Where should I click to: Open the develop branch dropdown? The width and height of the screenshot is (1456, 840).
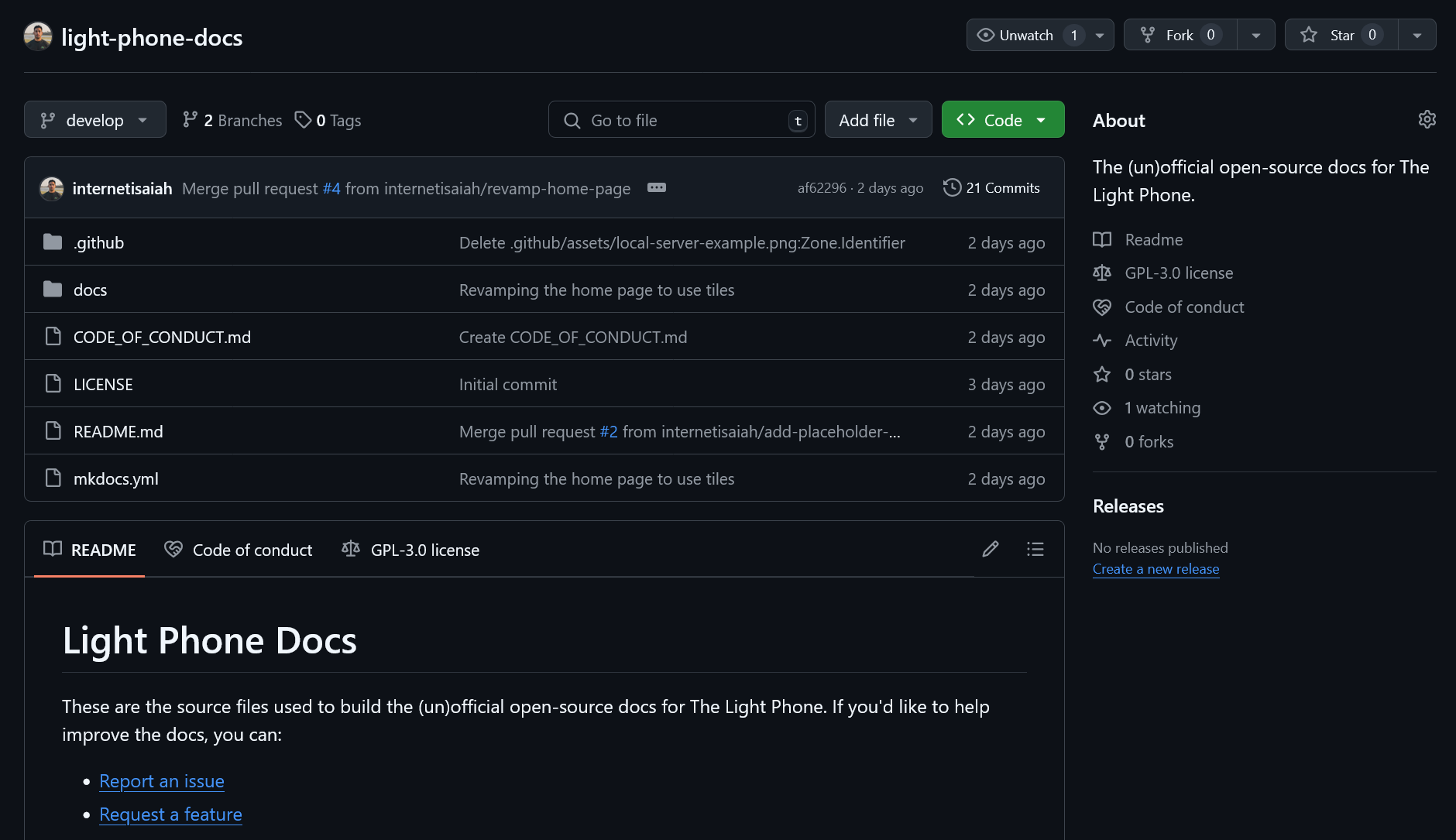[x=95, y=119]
